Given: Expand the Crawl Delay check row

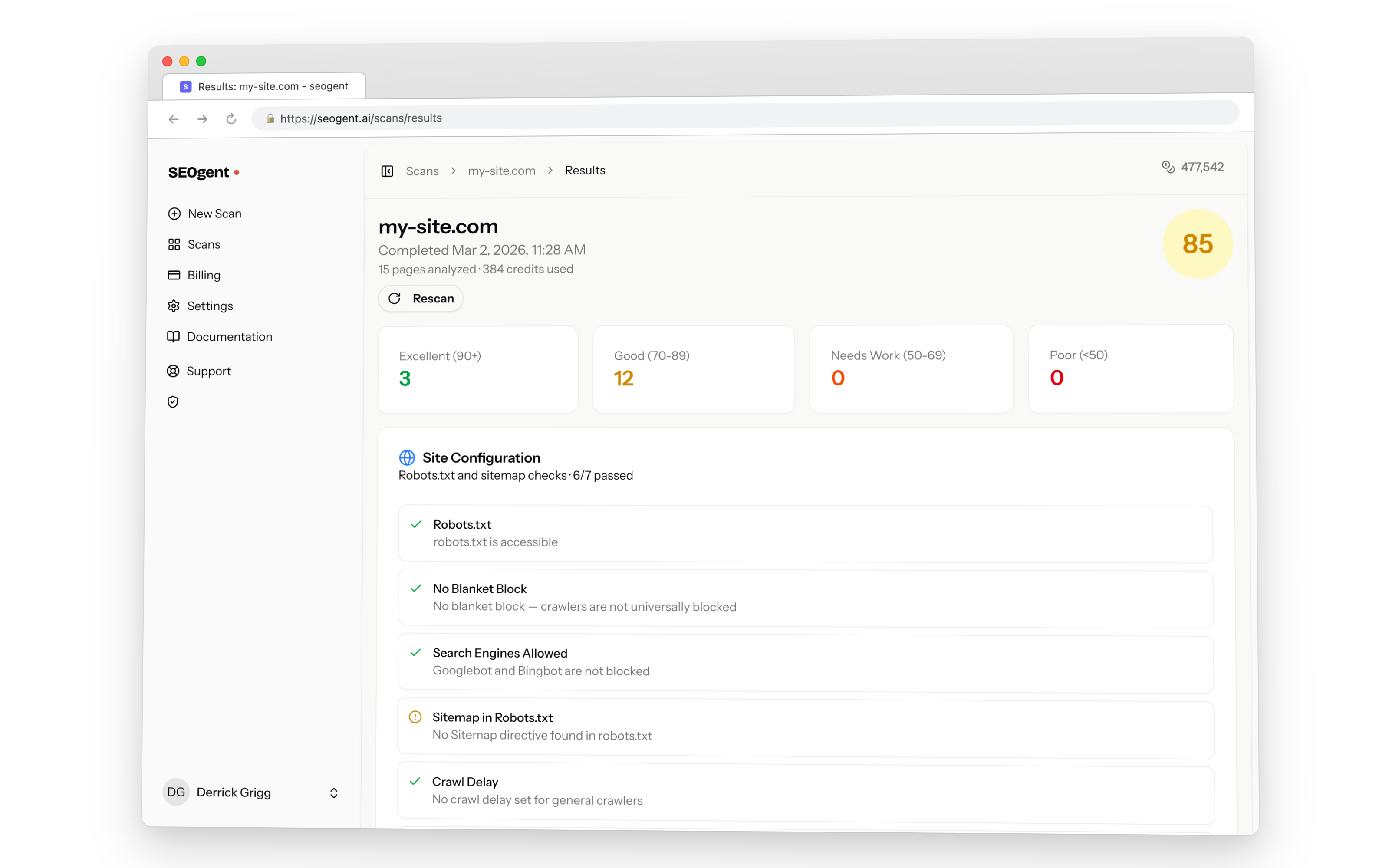Looking at the screenshot, I should 805,790.
